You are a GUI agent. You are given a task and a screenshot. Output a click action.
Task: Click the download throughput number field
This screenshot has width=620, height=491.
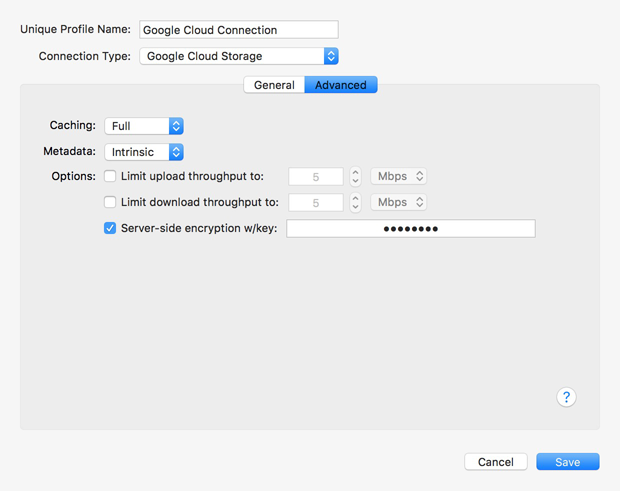[x=316, y=202]
